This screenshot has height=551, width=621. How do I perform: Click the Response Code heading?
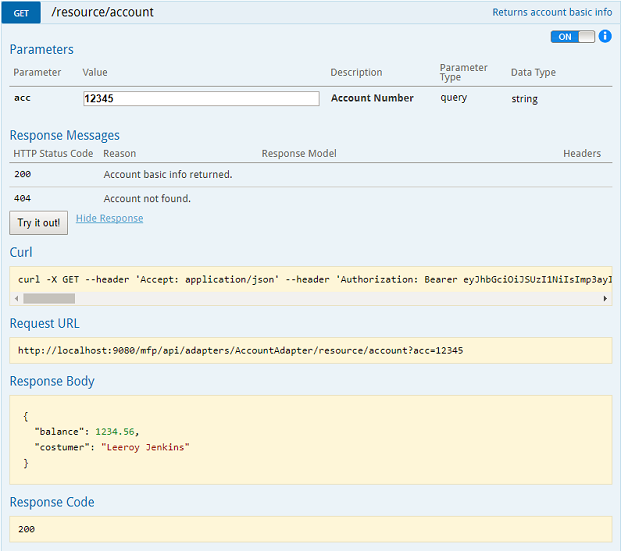point(52,502)
